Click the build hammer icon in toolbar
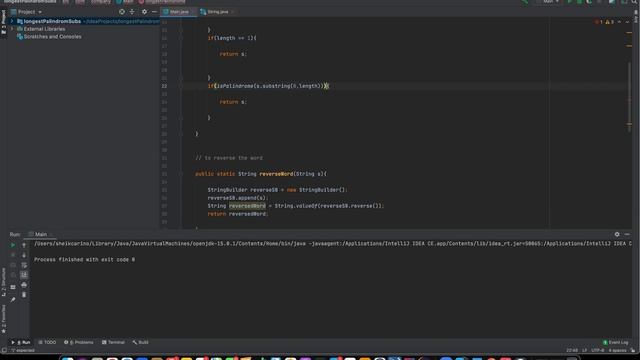The image size is (640, 360). pos(525,2)
